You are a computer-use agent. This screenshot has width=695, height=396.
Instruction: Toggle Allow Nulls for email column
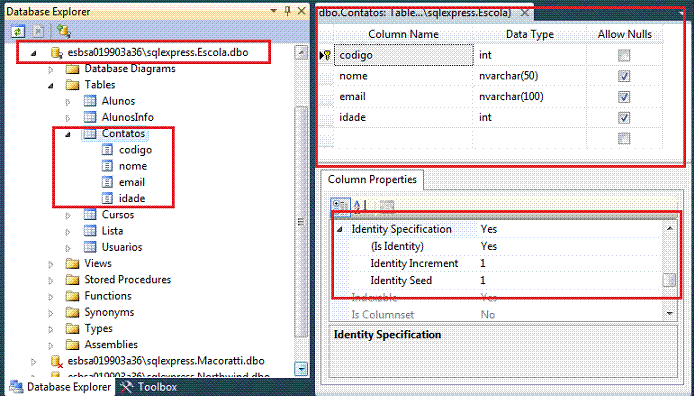point(624,97)
